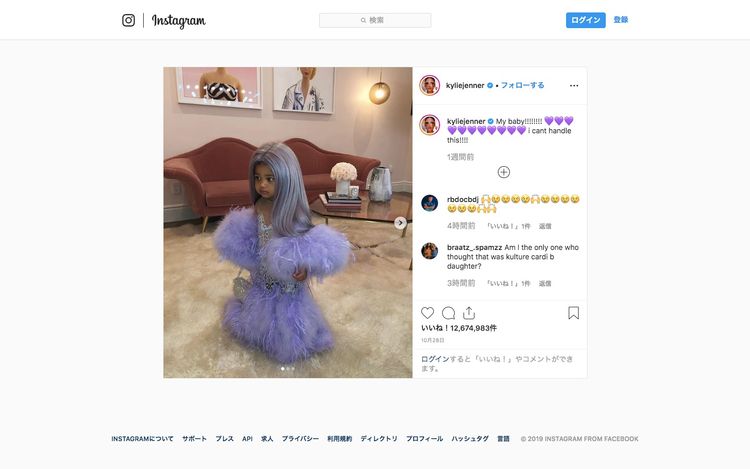The height and width of the screenshot is (469, 750).
Task: Click the blue ログイン button
Action: [x=585, y=20]
